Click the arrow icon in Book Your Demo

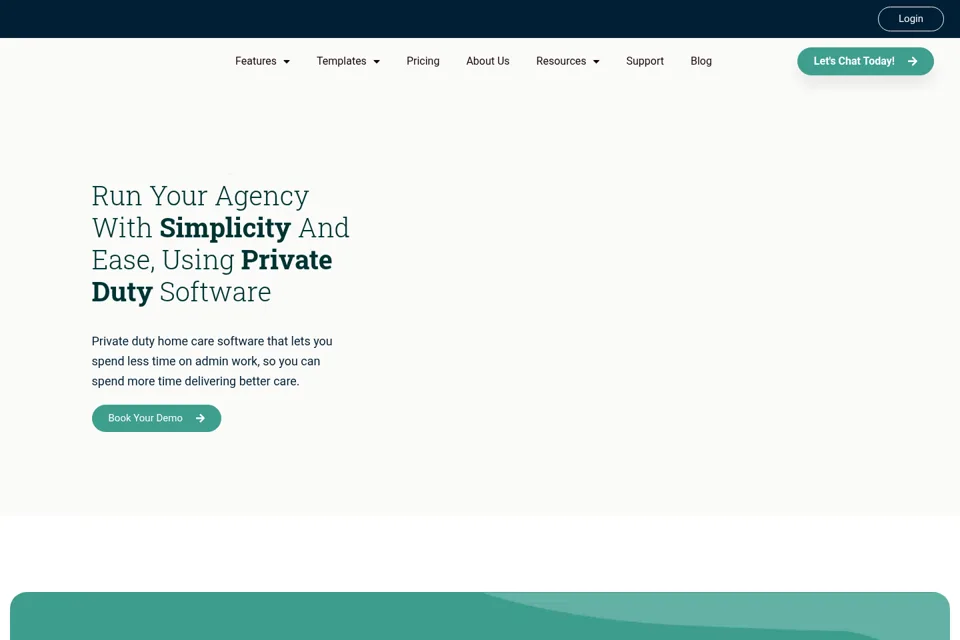click(200, 418)
